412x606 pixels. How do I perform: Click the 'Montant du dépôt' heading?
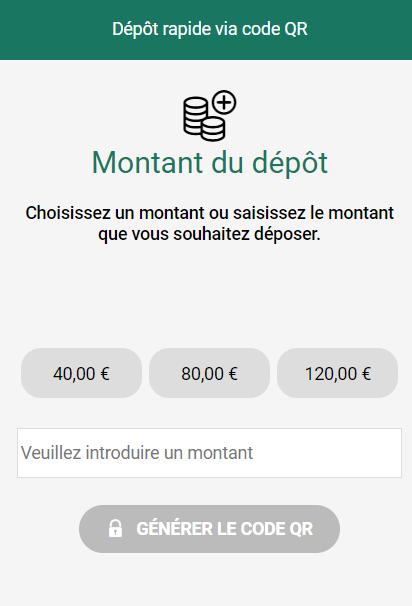pos(209,163)
